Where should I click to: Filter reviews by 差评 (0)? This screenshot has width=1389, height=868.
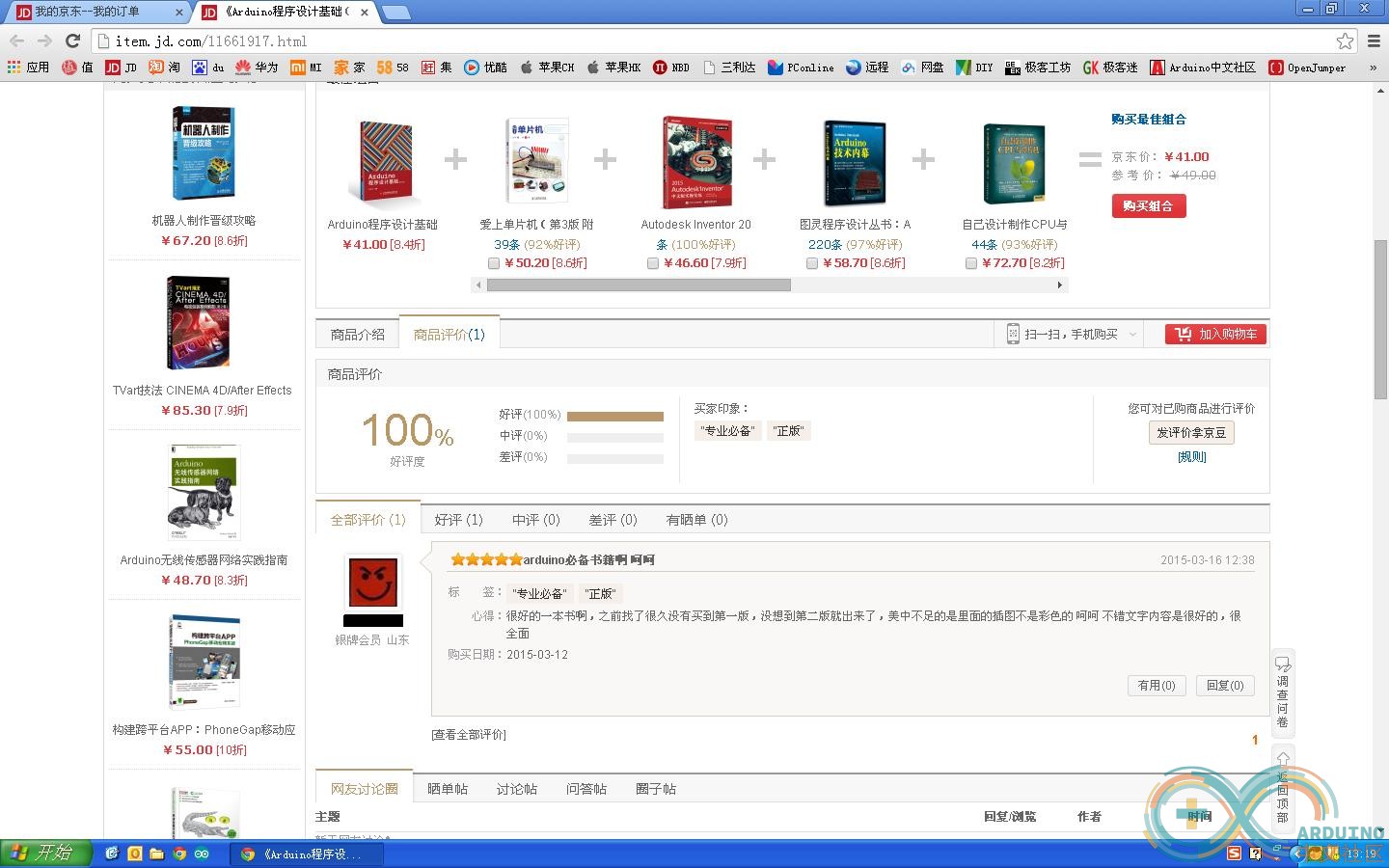pos(613,520)
